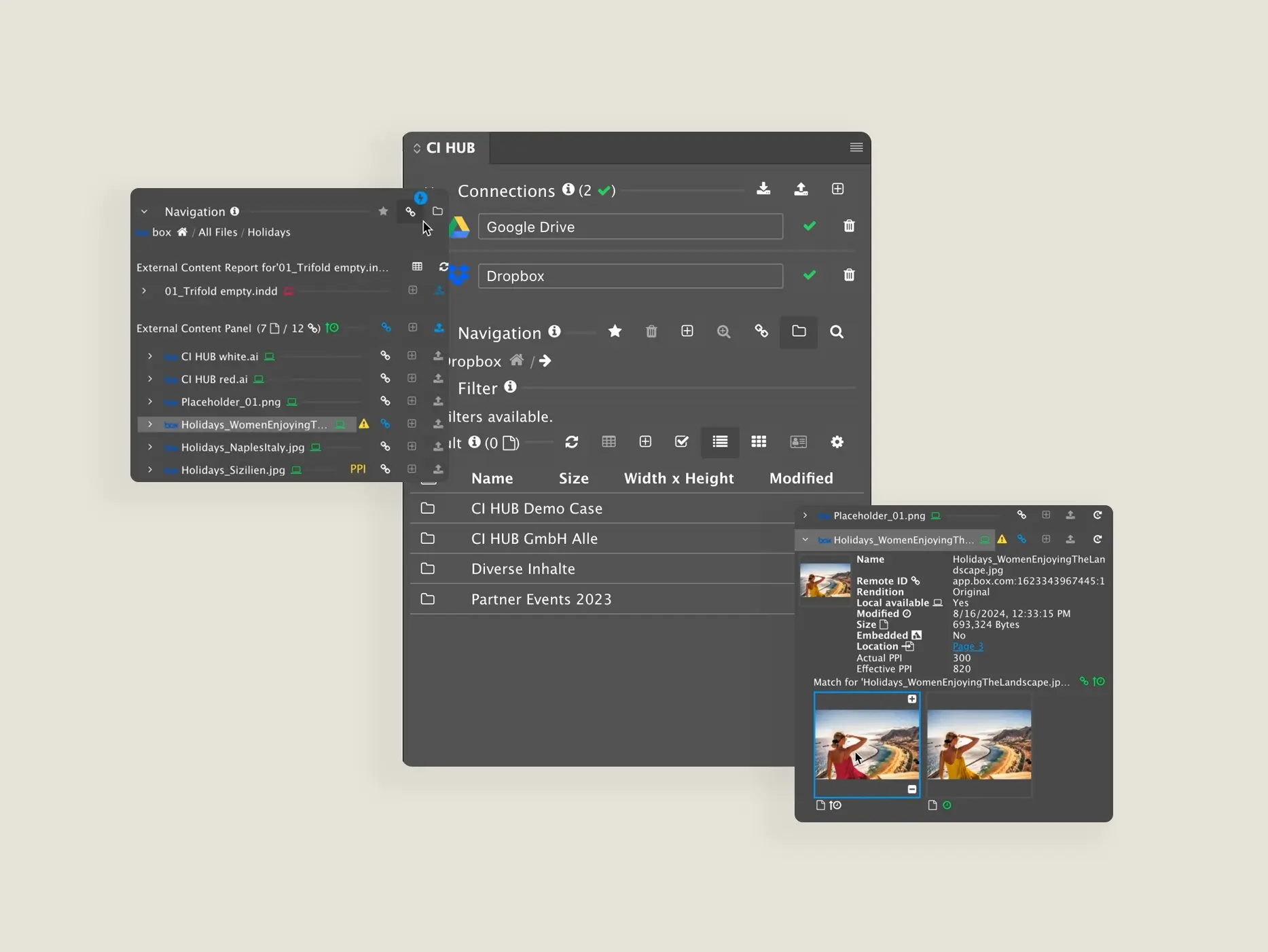
Task: Toggle the link view in CI HUB Navigation
Action: [761, 331]
